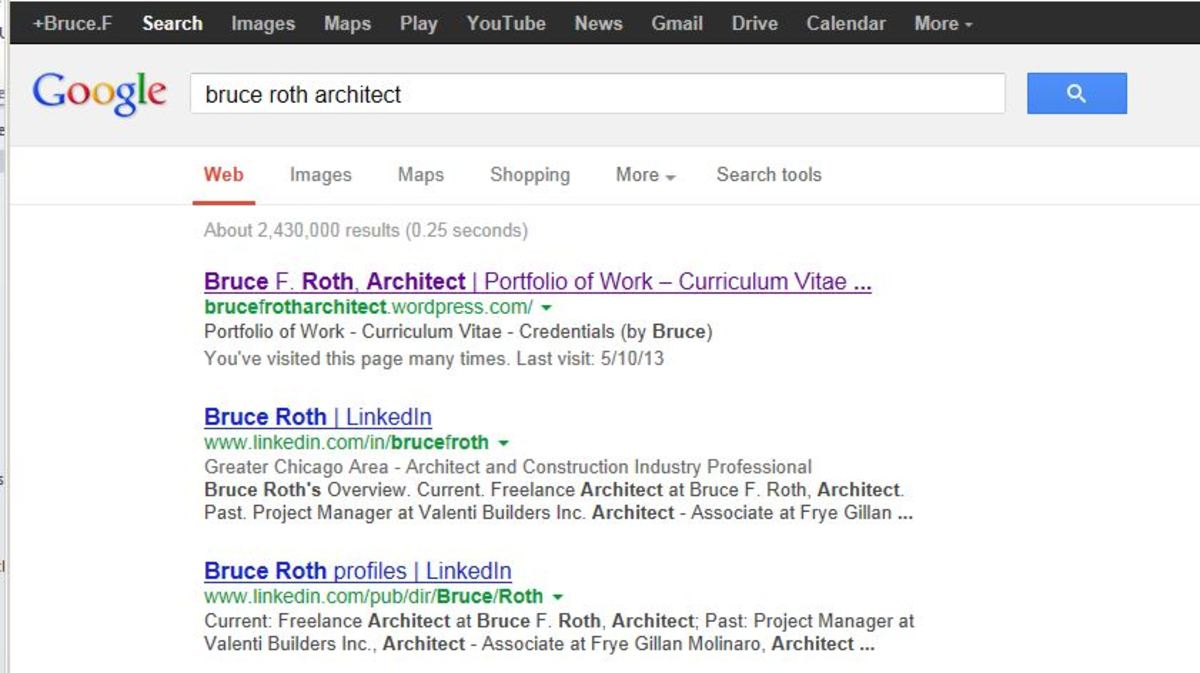Open News from the top bar
1200x673 pixels.
tap(598, 23)
